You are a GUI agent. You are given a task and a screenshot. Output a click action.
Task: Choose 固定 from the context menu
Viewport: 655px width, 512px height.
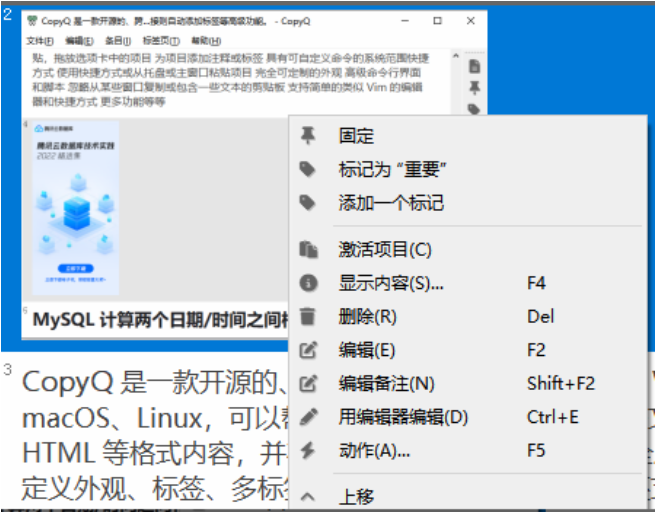[x=467, y=136]
